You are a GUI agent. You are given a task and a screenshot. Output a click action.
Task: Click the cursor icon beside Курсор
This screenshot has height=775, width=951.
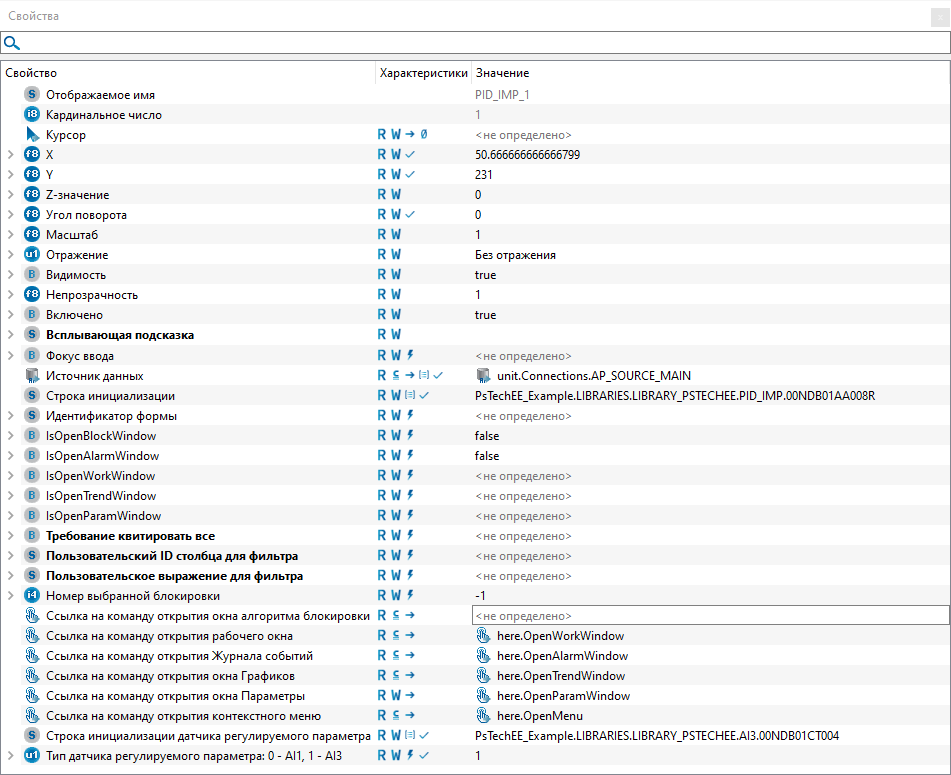click(32, 135)
